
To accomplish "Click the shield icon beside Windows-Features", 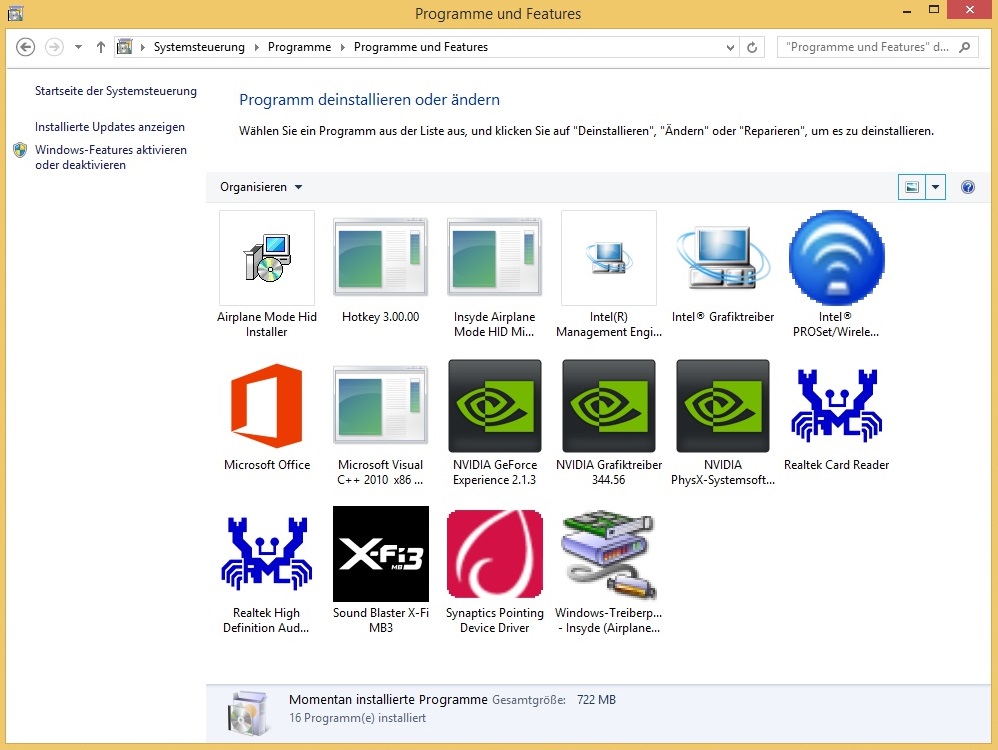I will (x=20, y=150).
